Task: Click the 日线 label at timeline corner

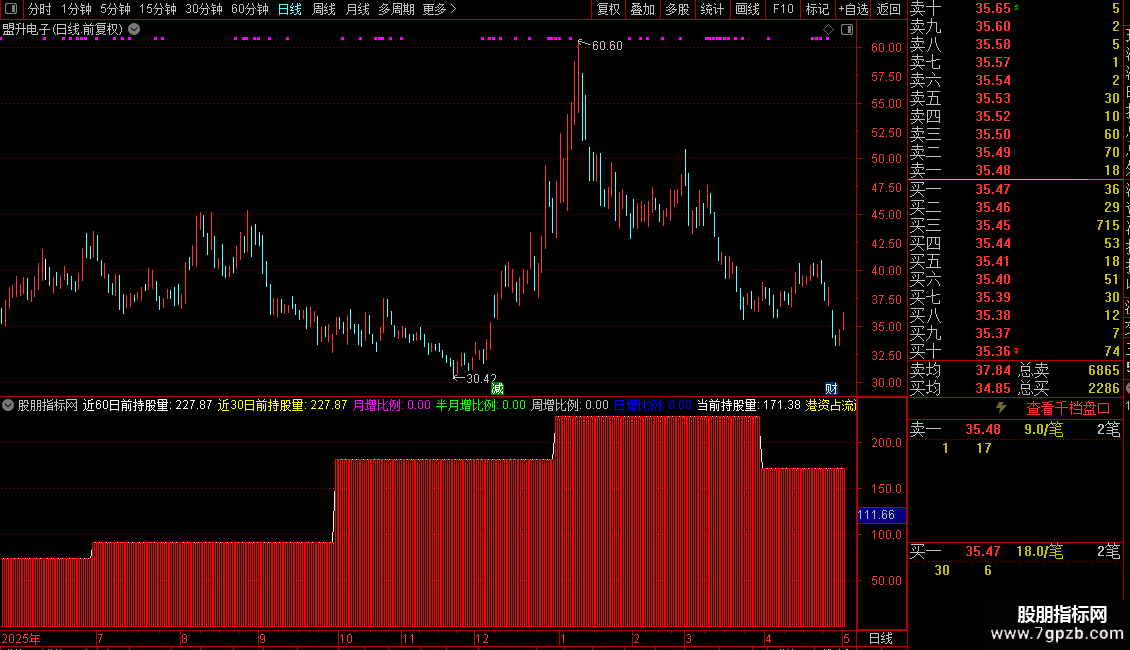Action: (881, 638)
